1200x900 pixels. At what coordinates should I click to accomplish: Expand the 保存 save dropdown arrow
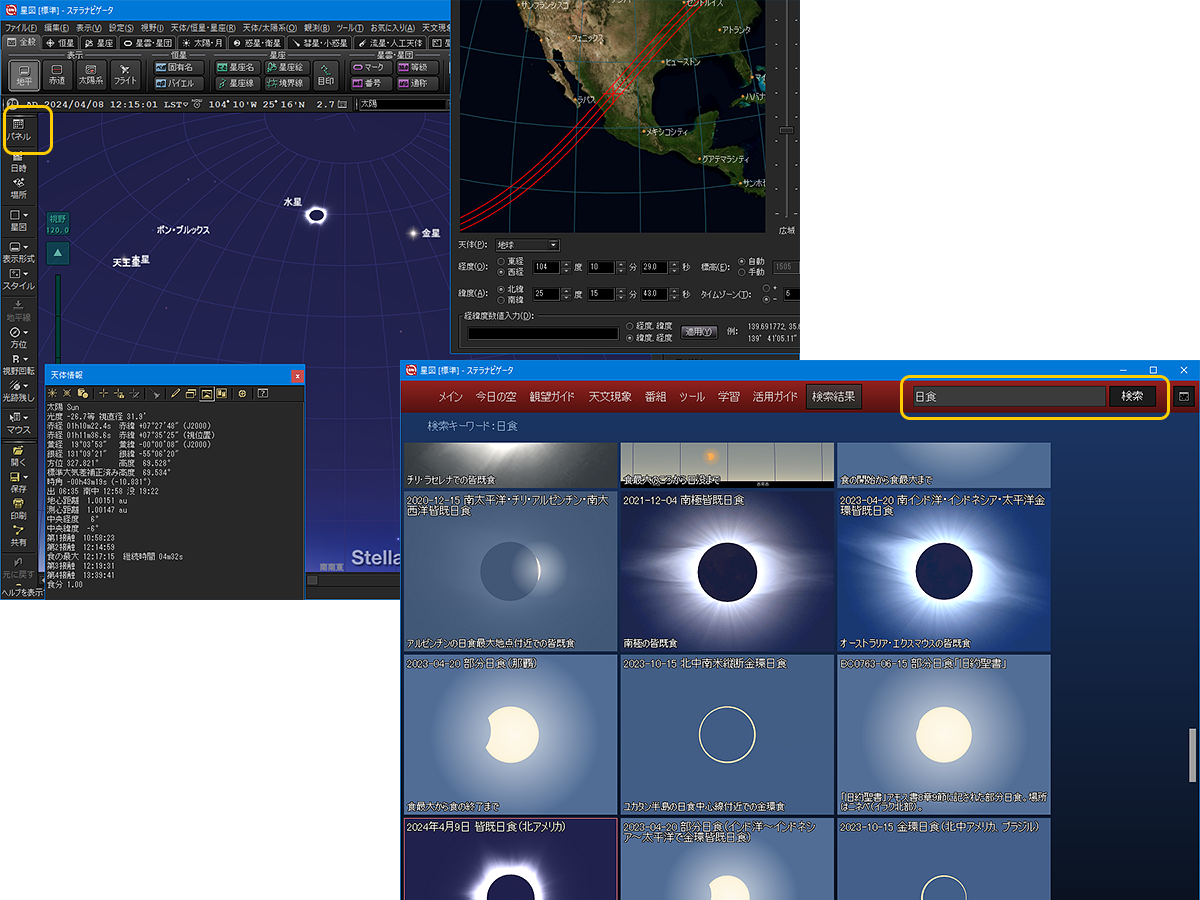[27, 478]
